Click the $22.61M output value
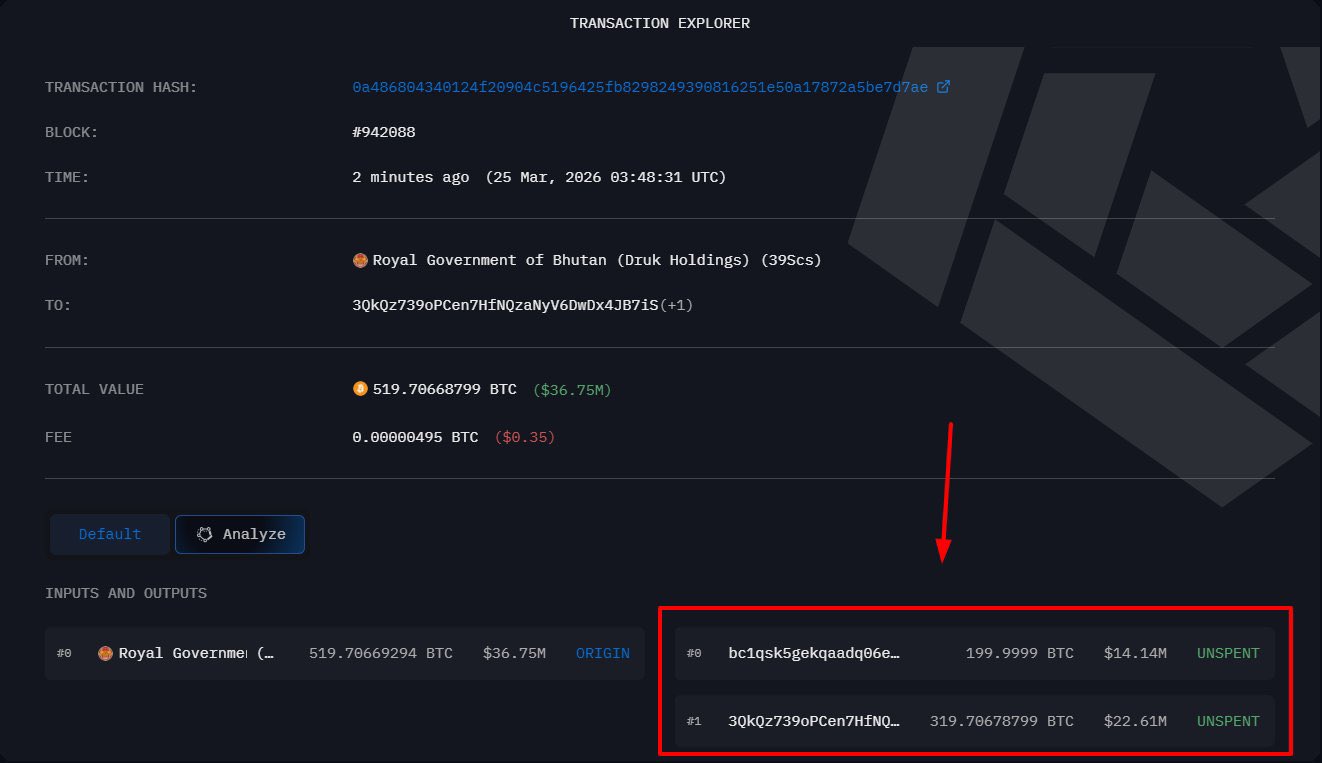The width and height of the screenshot is (1322, 763). click(x=1135, y=721)
